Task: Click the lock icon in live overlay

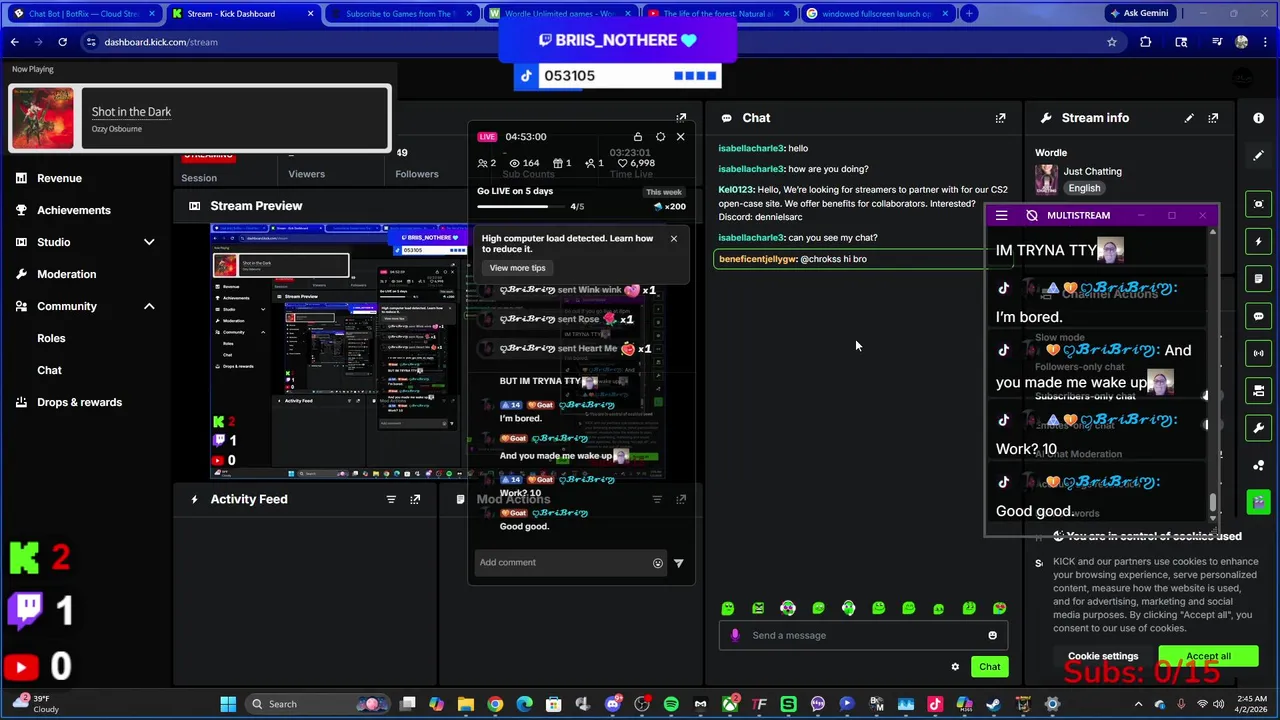Action: tap(638, 137)
